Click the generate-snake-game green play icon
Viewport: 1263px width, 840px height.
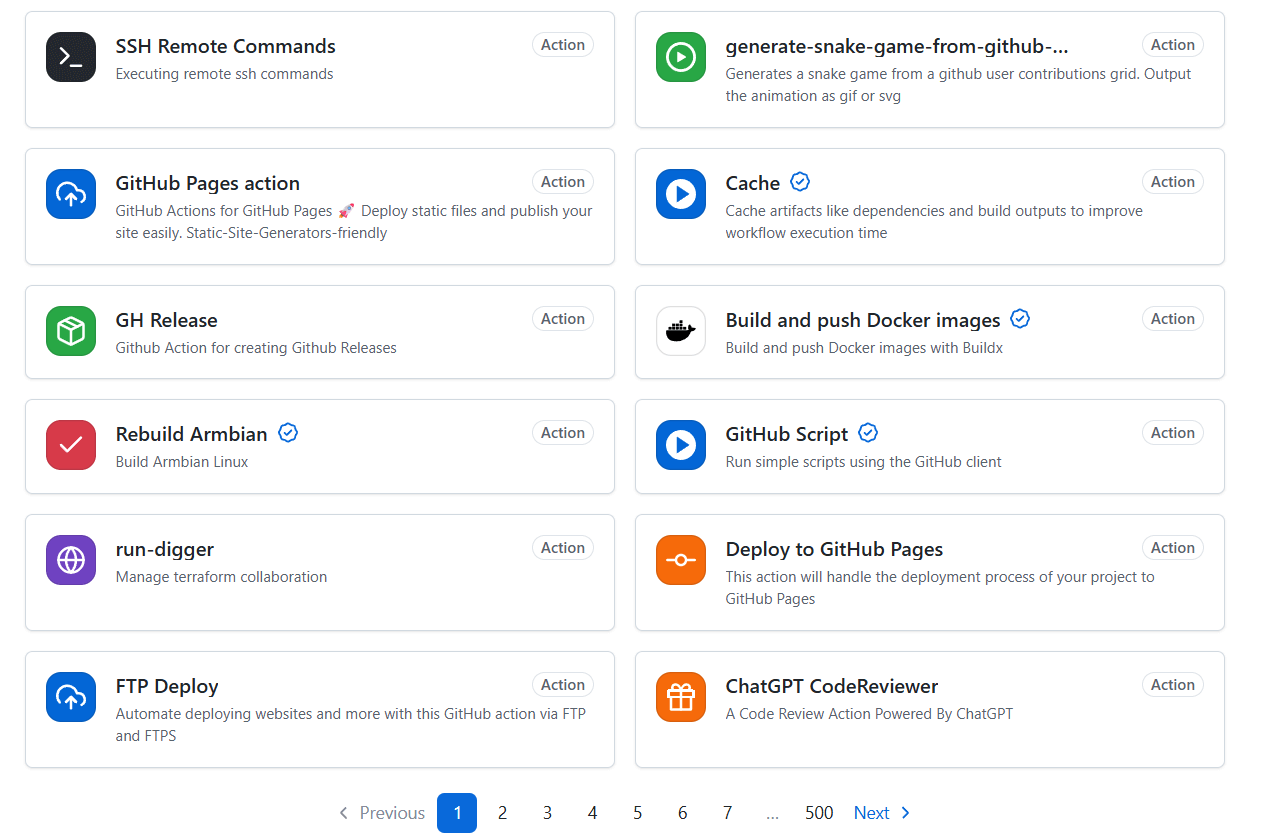(681, 57)
